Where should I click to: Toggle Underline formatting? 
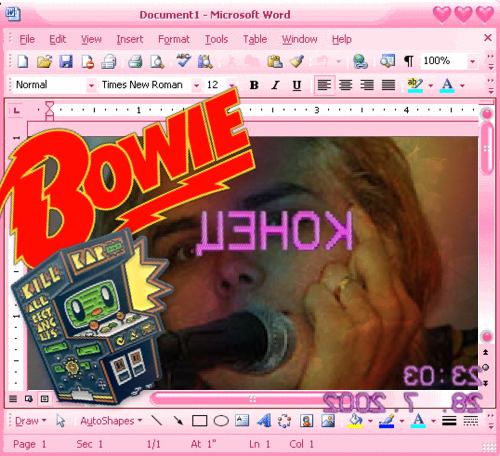[297, 85]
